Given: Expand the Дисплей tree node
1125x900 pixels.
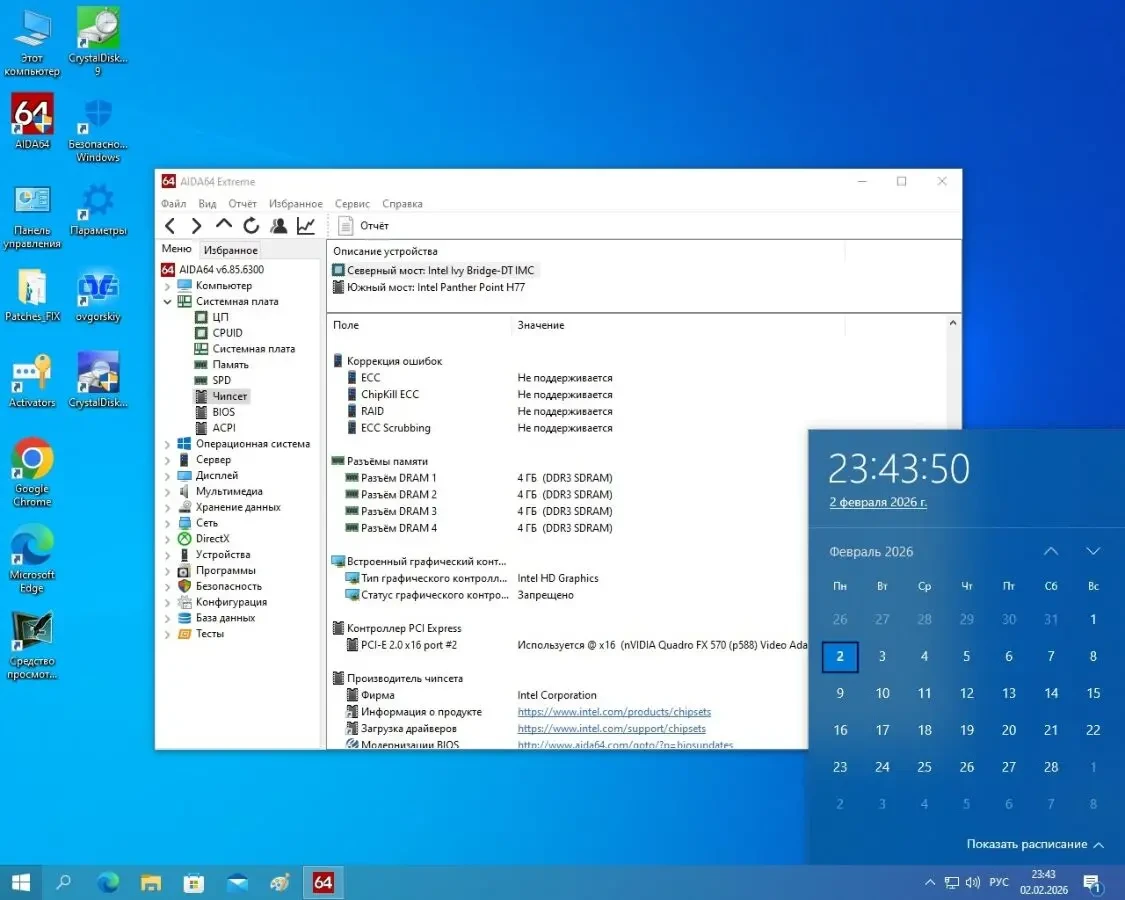Looking at the screenshot, I should pyautogui.click(x=167, y=476).
